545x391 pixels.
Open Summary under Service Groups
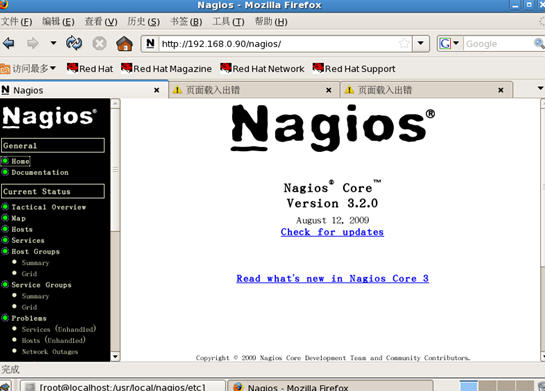[35, 296]
